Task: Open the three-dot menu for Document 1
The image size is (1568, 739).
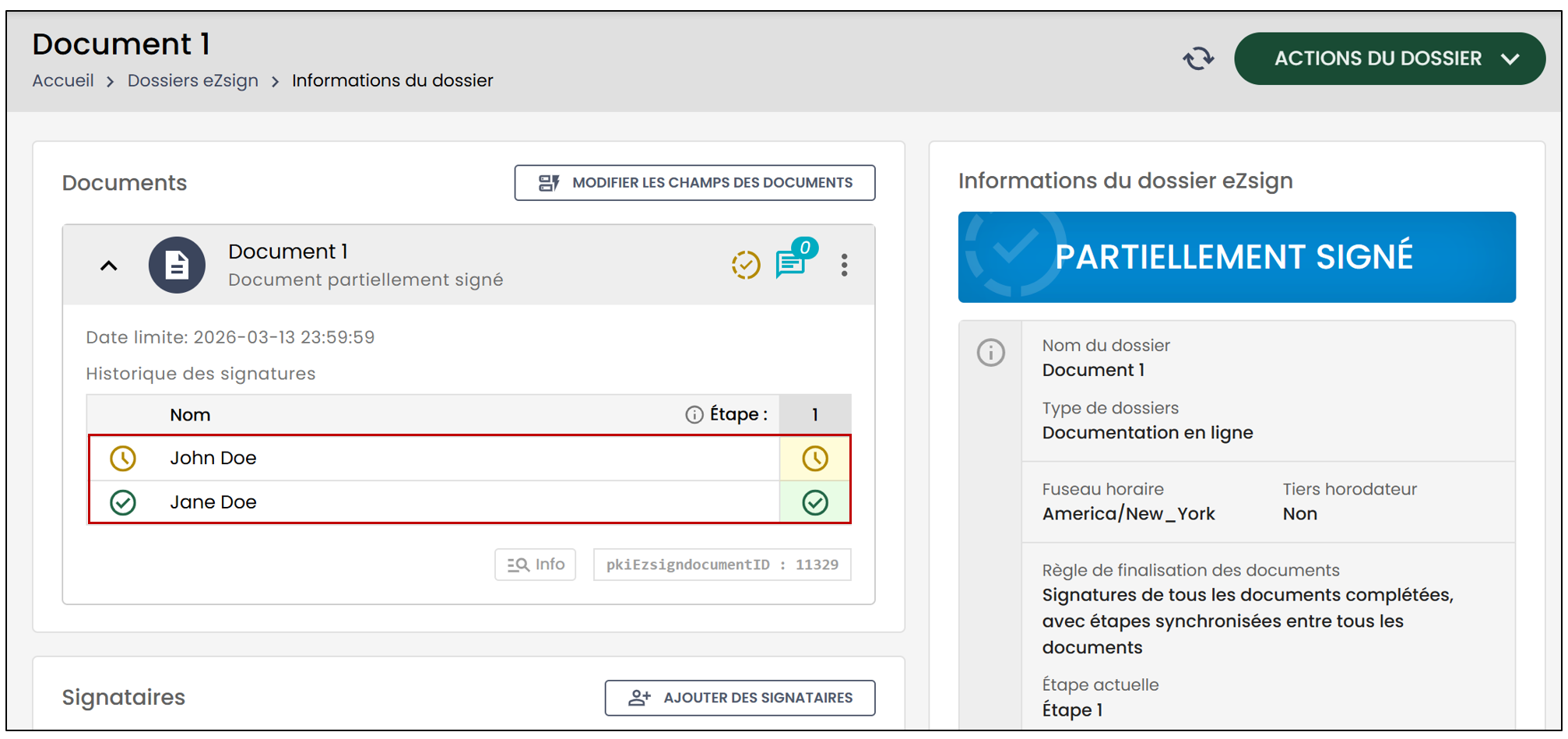Action: click(x=844, y=265)
